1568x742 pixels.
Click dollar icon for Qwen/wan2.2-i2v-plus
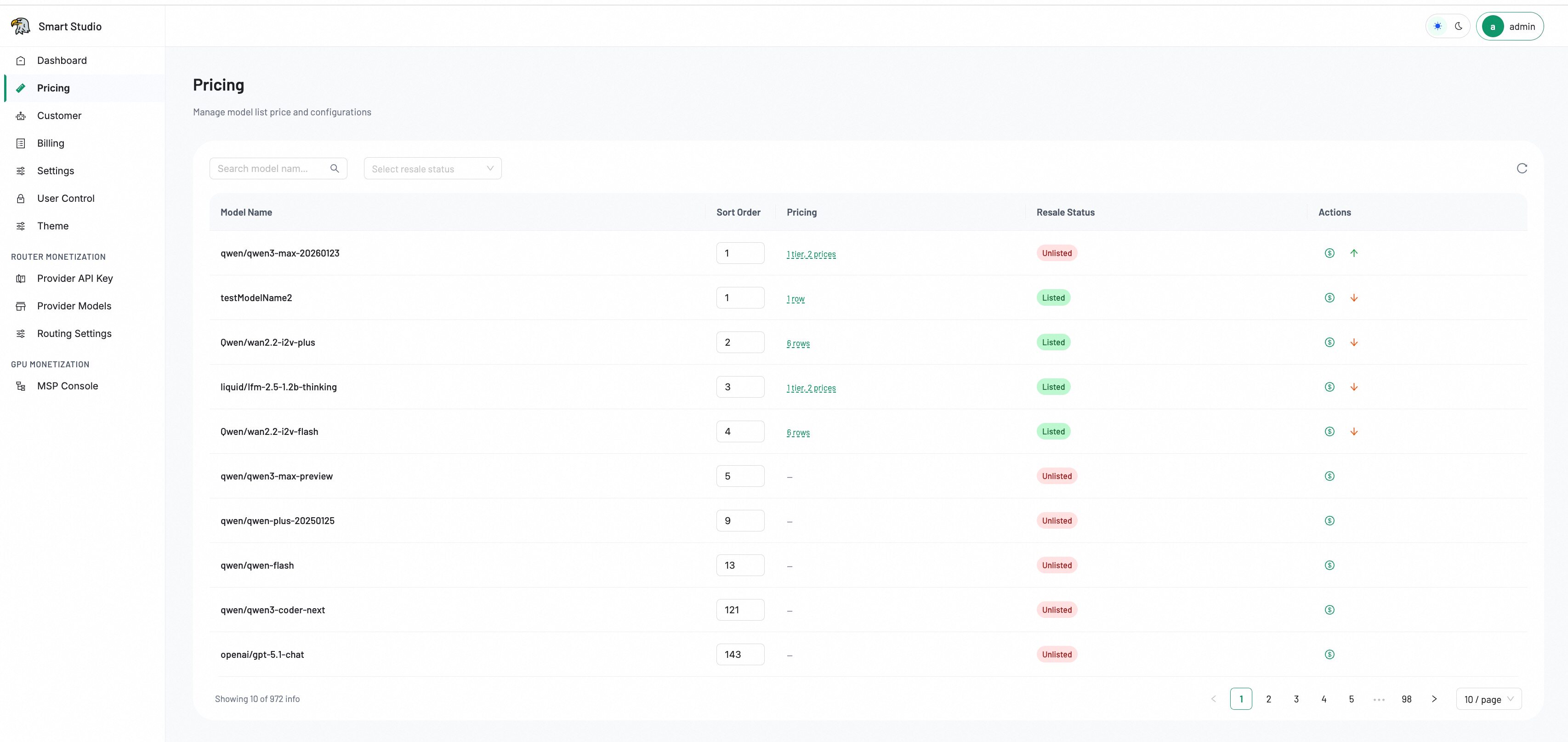(1329, 342)
